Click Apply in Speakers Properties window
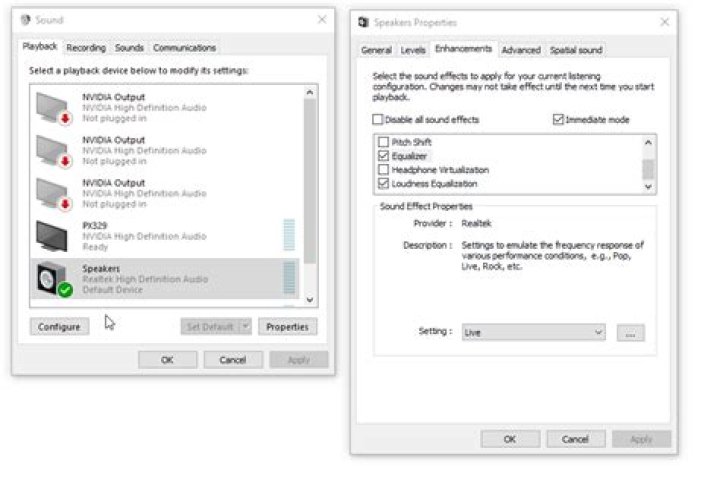This screenshot has width=720, height=504. point(641,439)
